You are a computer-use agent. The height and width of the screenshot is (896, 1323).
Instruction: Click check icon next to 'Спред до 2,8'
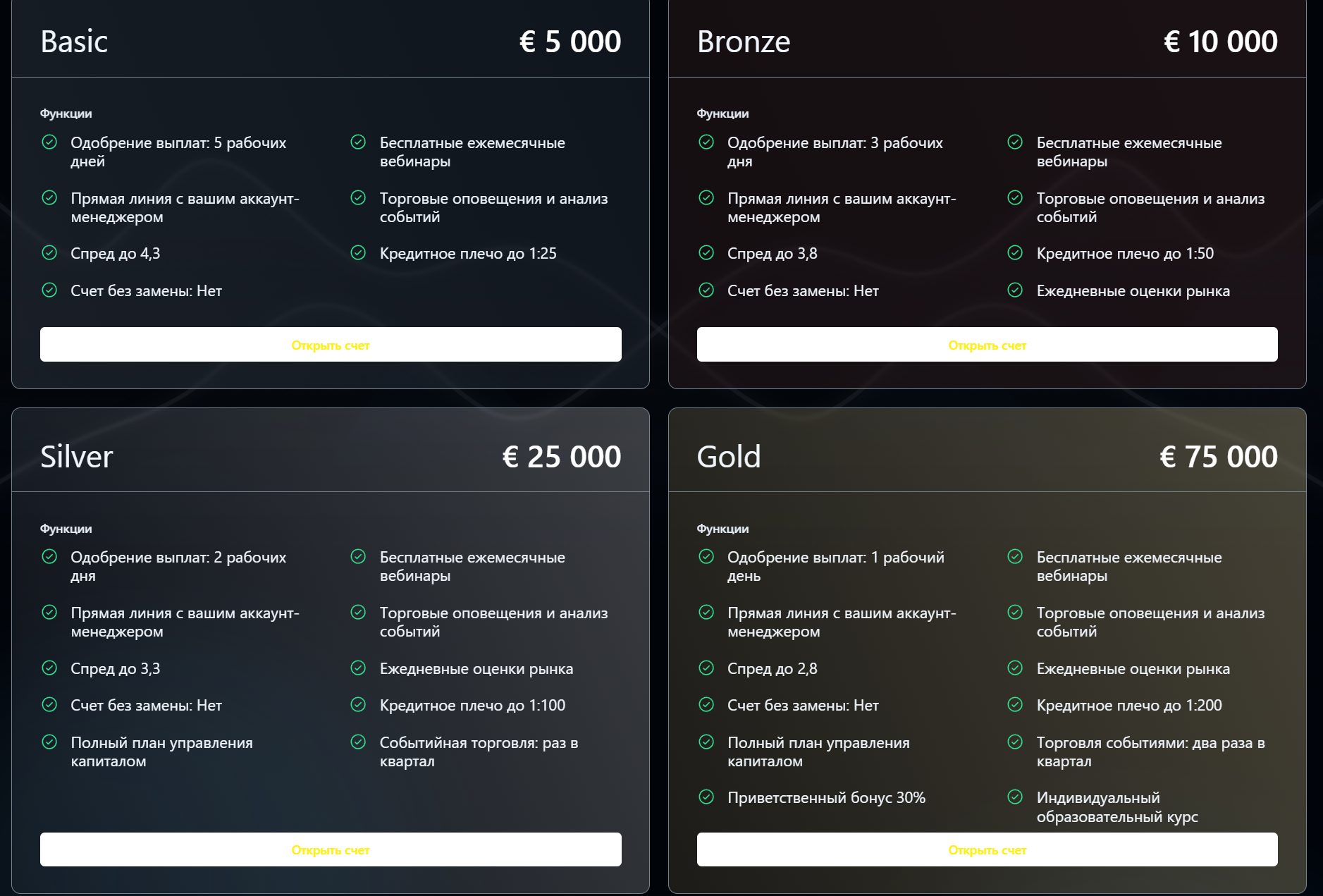point(706,668)
